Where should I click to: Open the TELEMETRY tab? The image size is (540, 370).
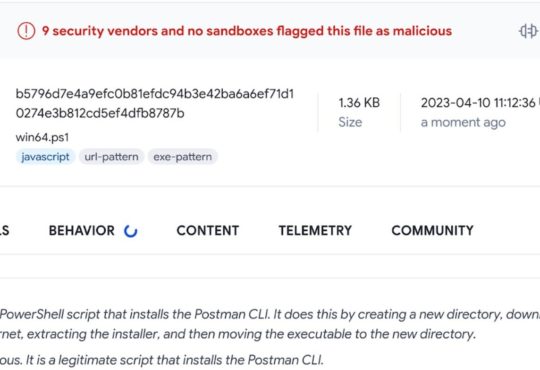coord(315,230)
